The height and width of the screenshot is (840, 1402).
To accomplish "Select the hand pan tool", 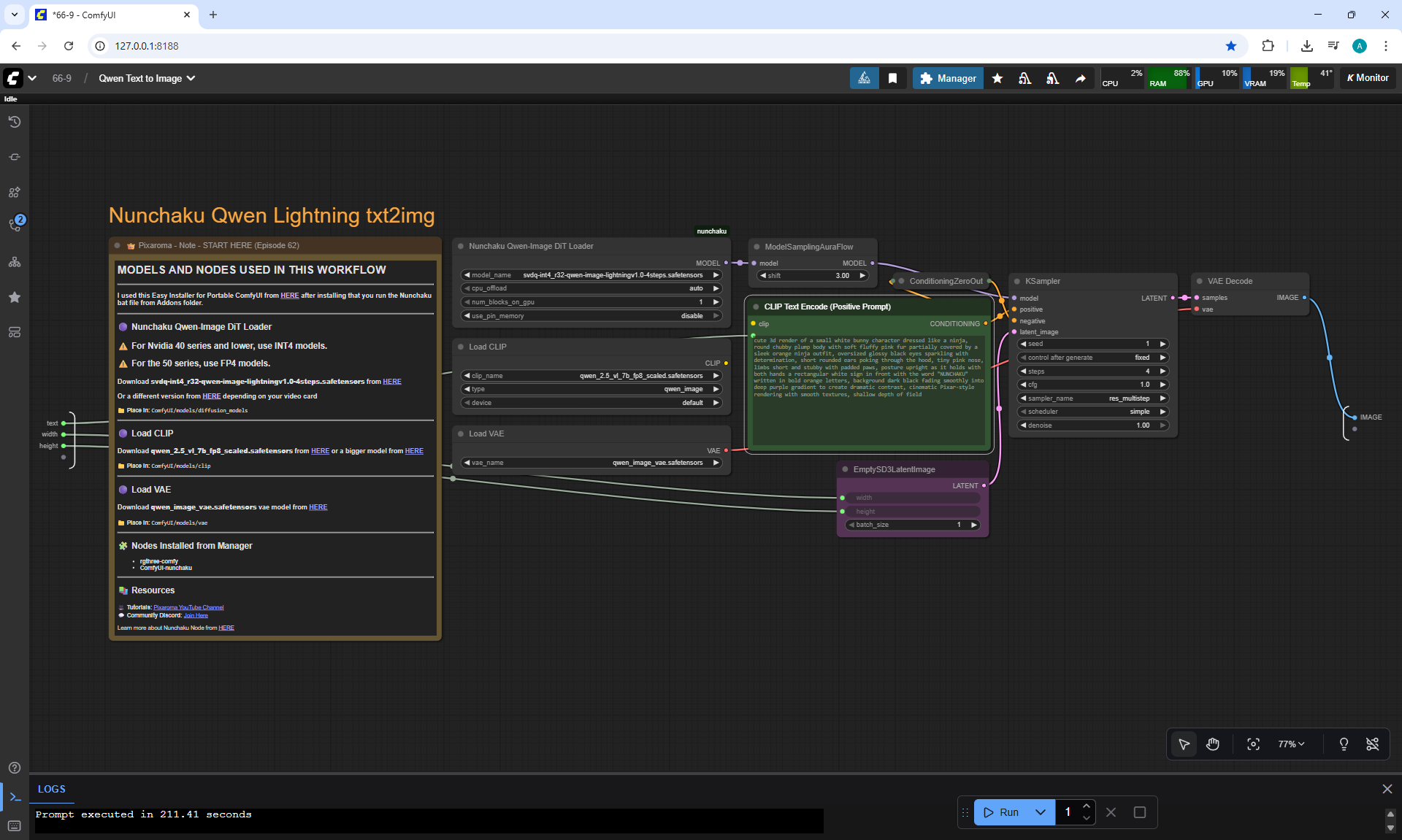I will tap(1213, 744).
